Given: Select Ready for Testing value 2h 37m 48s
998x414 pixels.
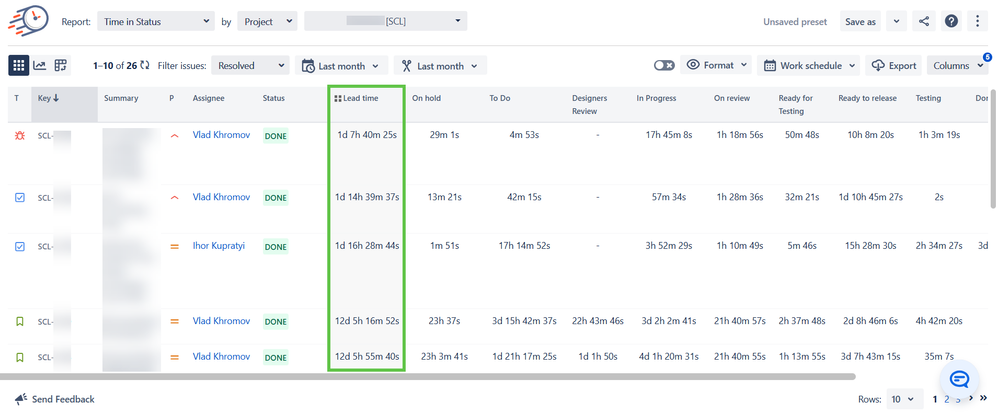Looking at the screenshot, I should (x=802, y=321).
